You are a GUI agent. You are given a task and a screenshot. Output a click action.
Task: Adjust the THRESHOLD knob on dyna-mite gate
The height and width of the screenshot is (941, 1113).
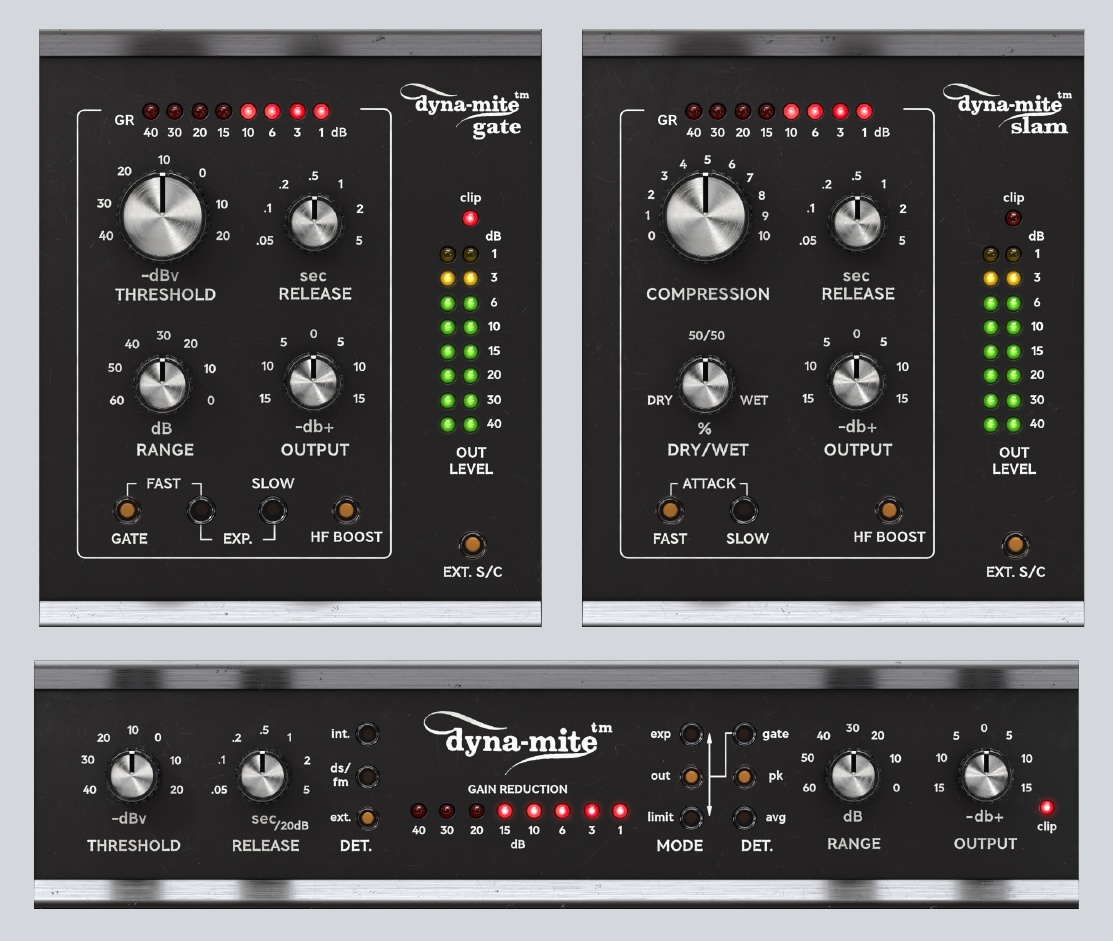point(163,216)
